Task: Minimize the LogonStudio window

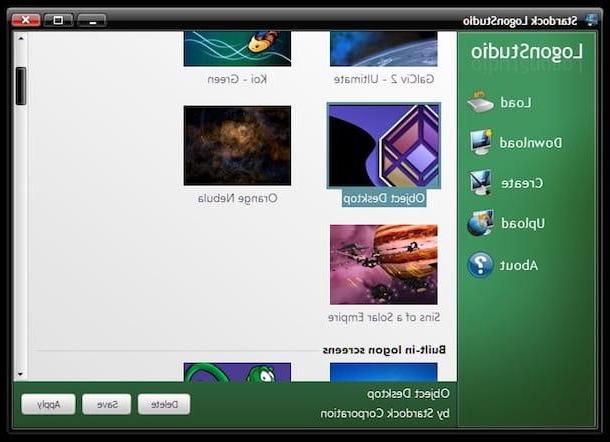Action: [92, 20]
